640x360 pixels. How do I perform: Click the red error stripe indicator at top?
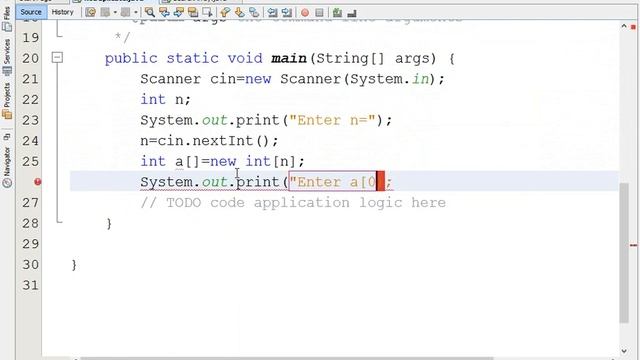coord(633,27)
